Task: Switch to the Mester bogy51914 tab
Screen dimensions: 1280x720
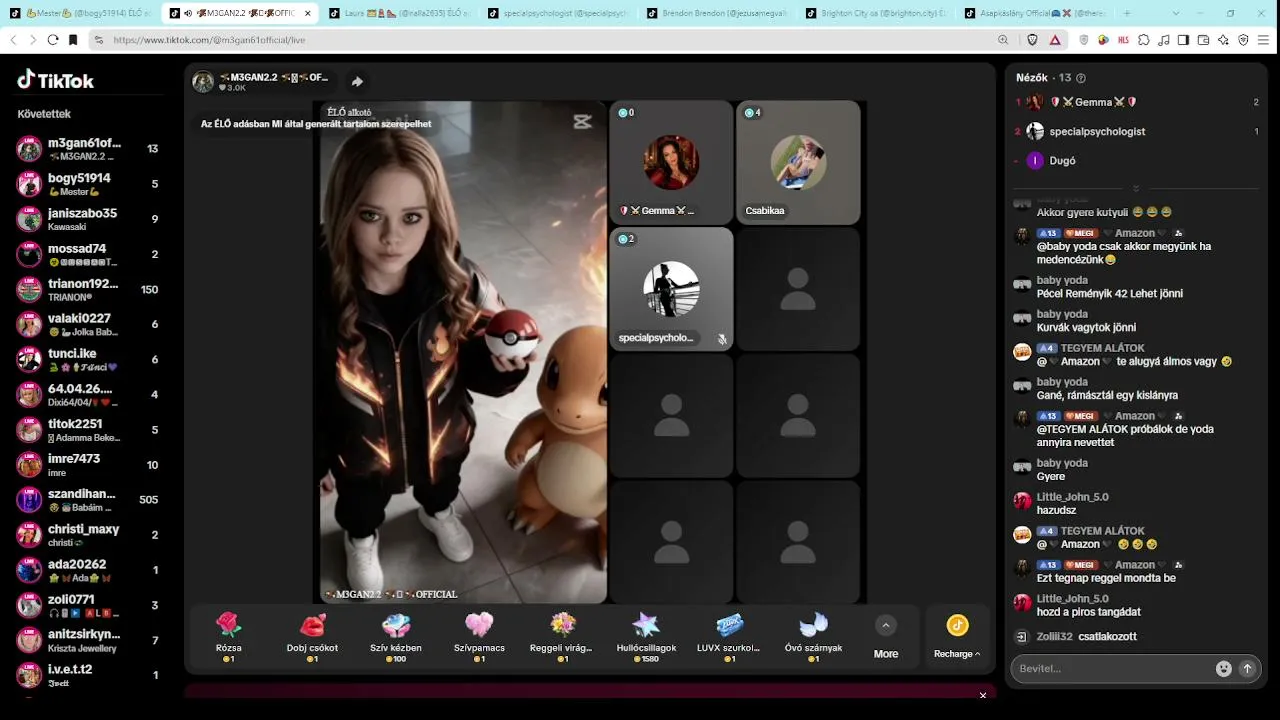Action: click(x=82, y=13)
